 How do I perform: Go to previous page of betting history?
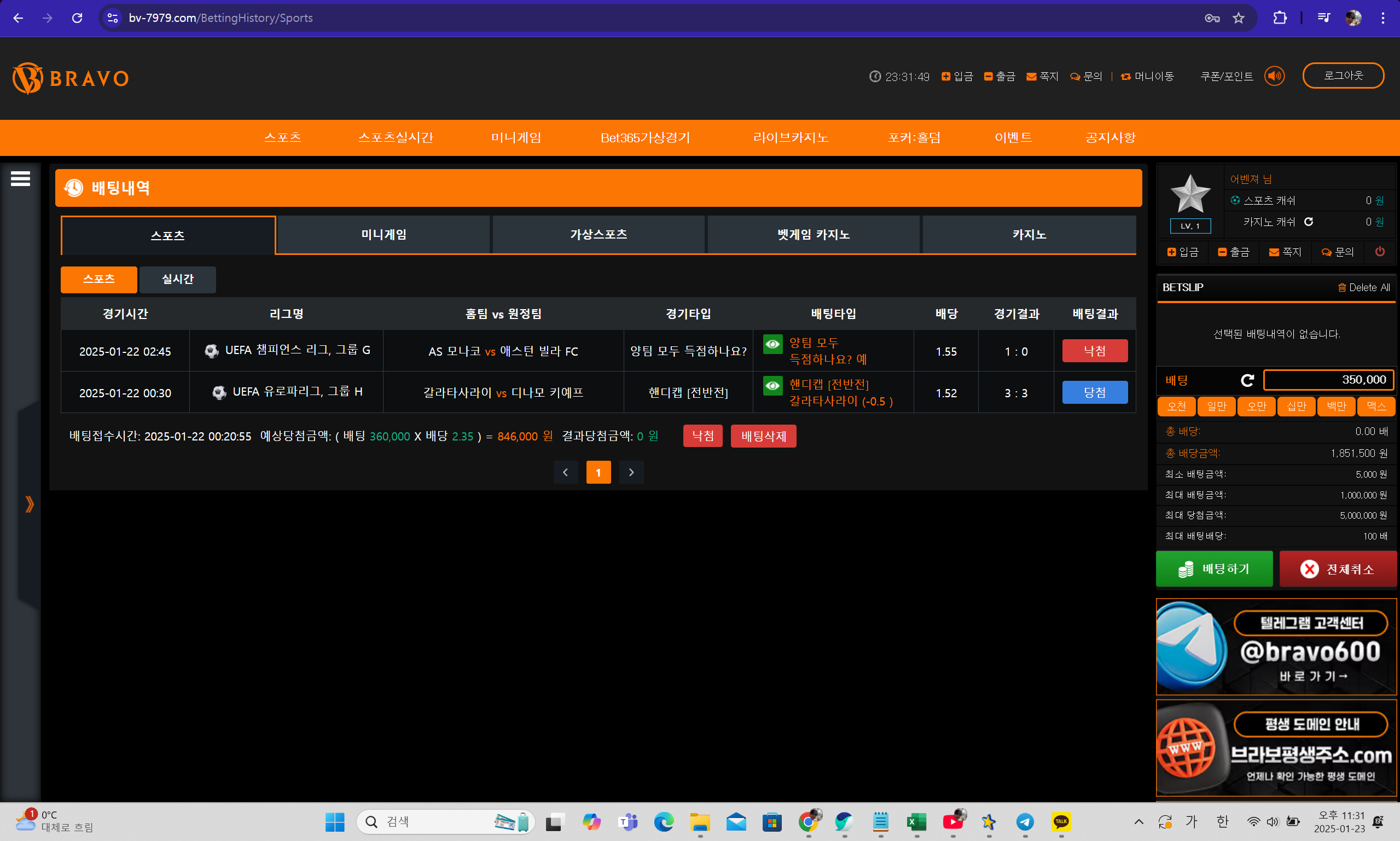point(566,472)
